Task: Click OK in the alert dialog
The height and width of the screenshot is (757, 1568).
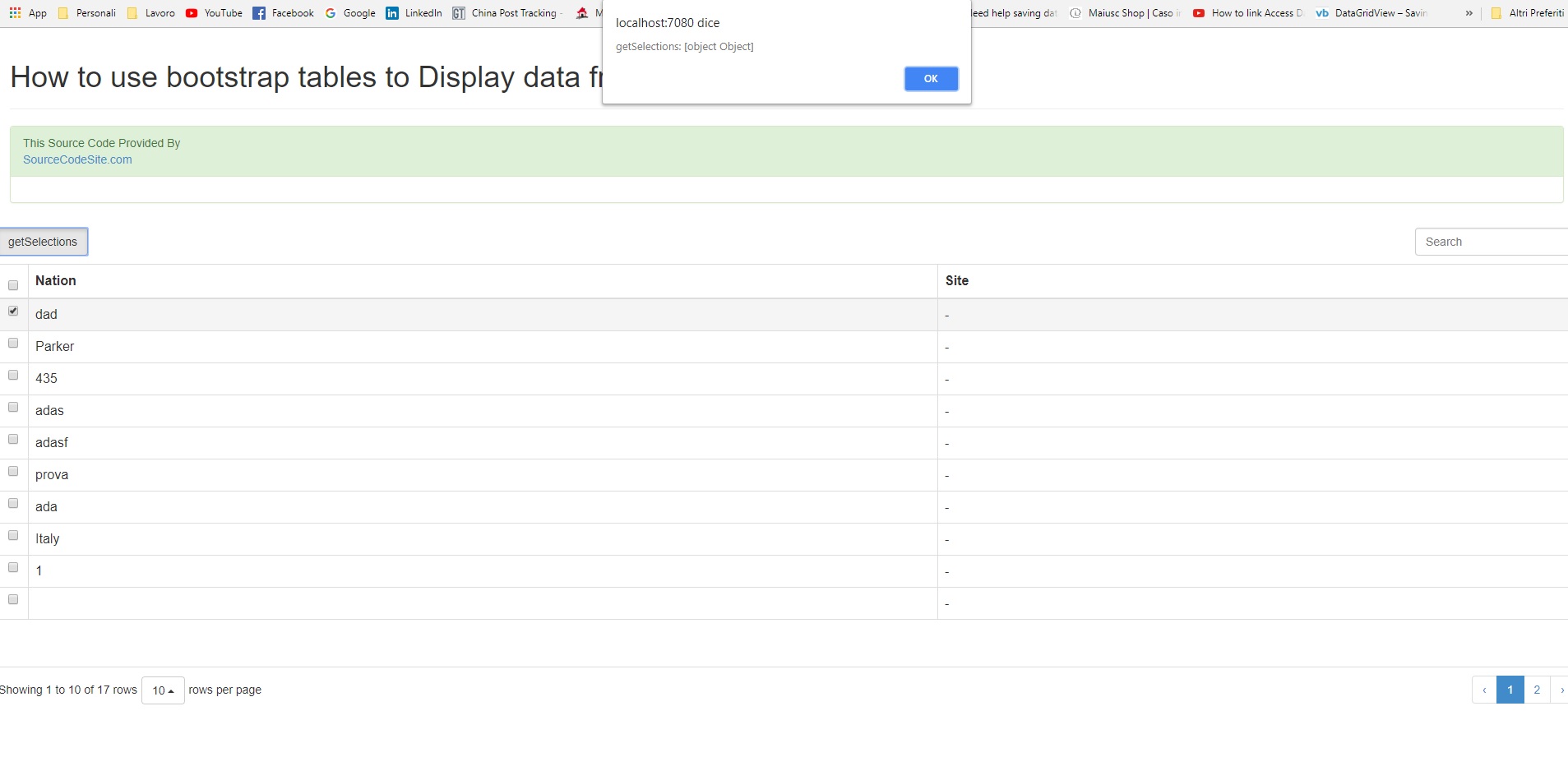Action: 931,79
